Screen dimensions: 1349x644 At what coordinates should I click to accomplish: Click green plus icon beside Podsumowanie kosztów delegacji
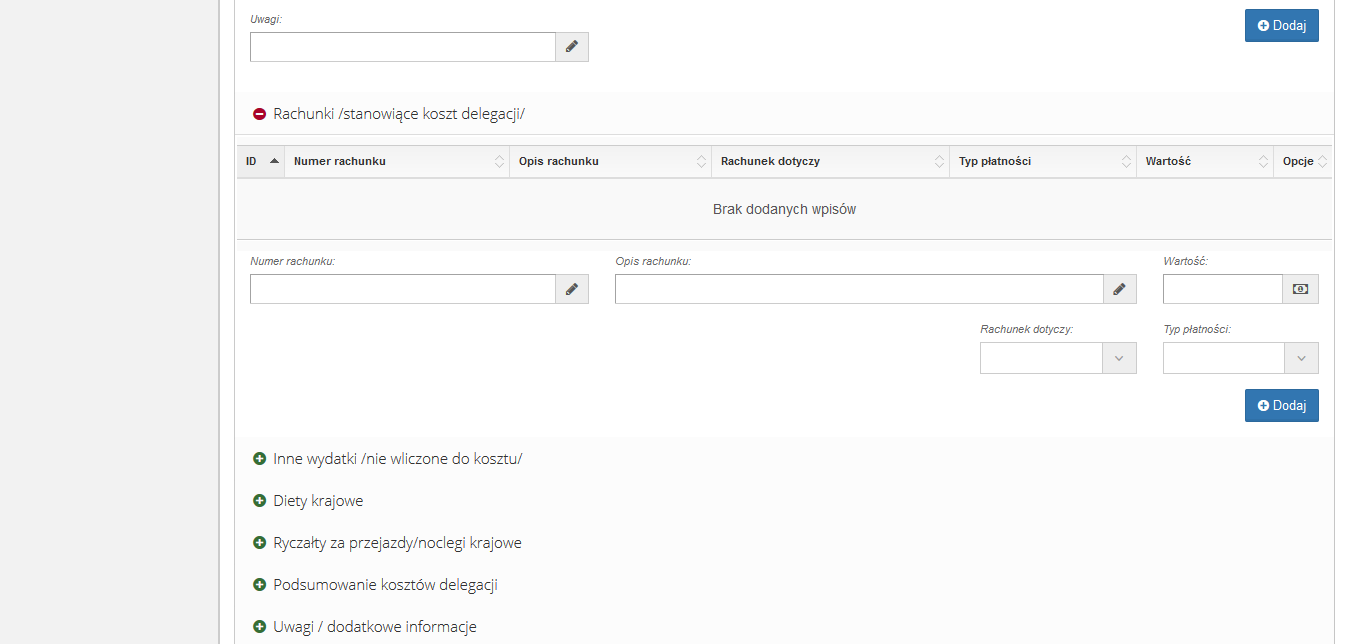coord(260,585)
